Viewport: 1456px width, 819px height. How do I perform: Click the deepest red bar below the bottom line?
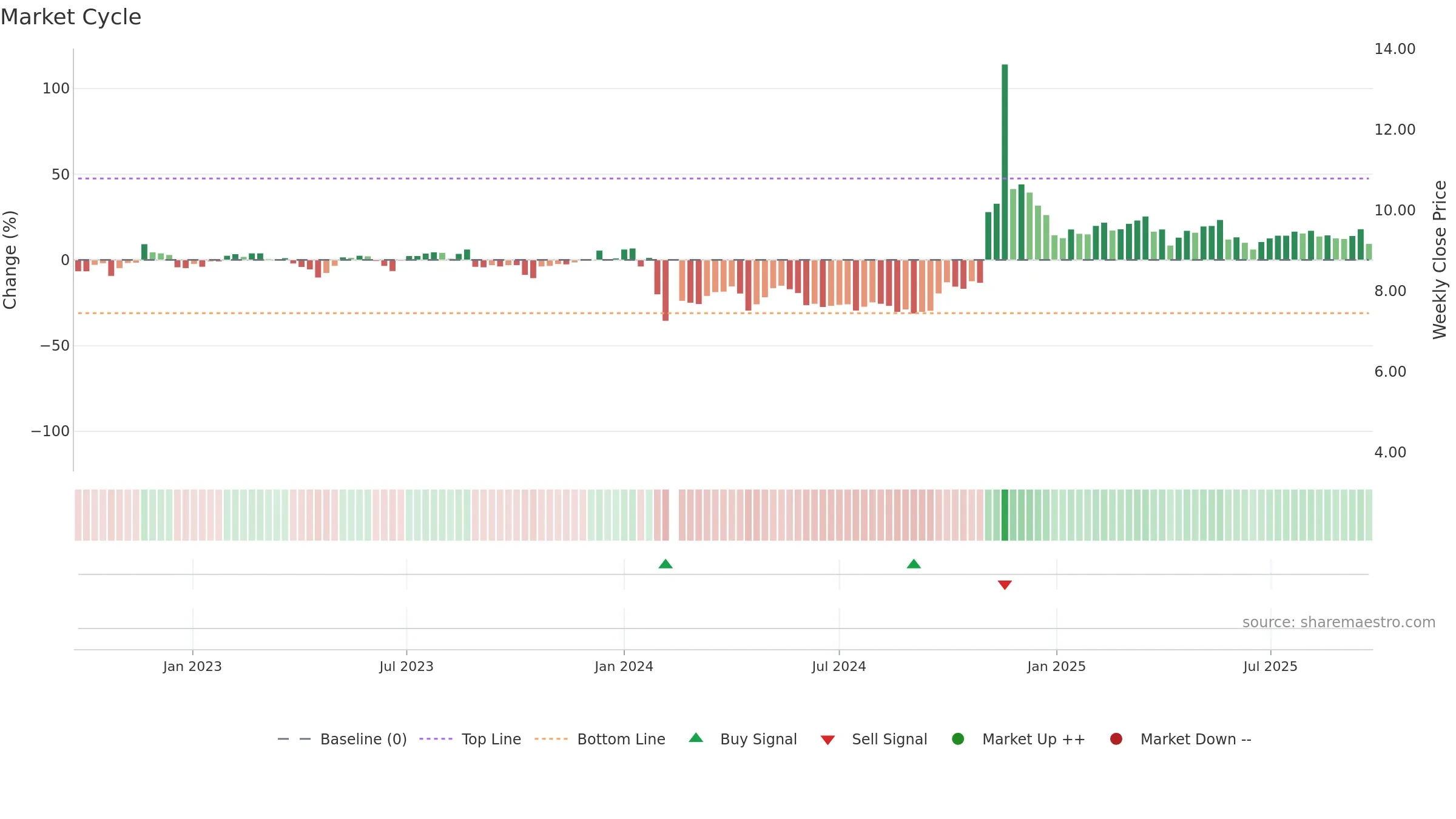point(666,291)
